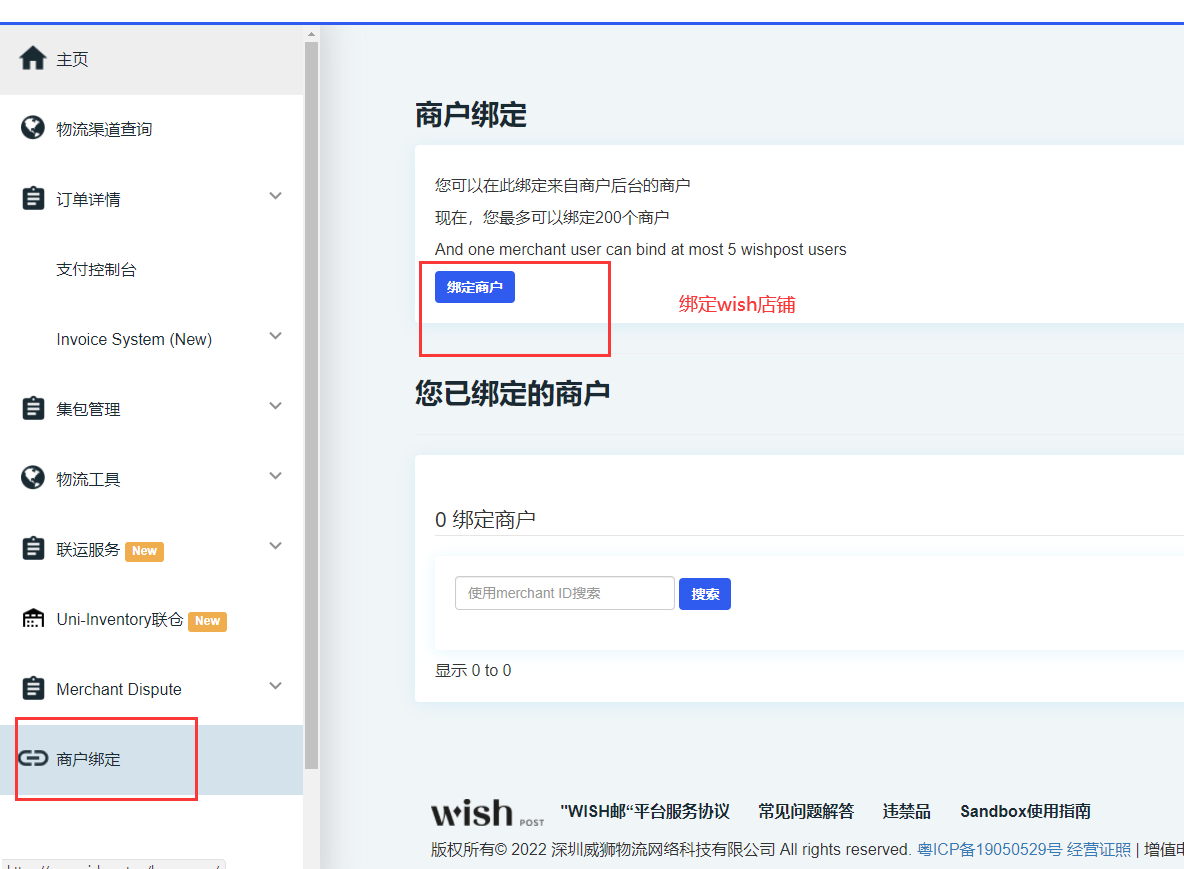Image resolution: width=1184 pixels, height=869 pixels.
Task: Click the link icon beside 商户绑定
Action: [33, 758]
